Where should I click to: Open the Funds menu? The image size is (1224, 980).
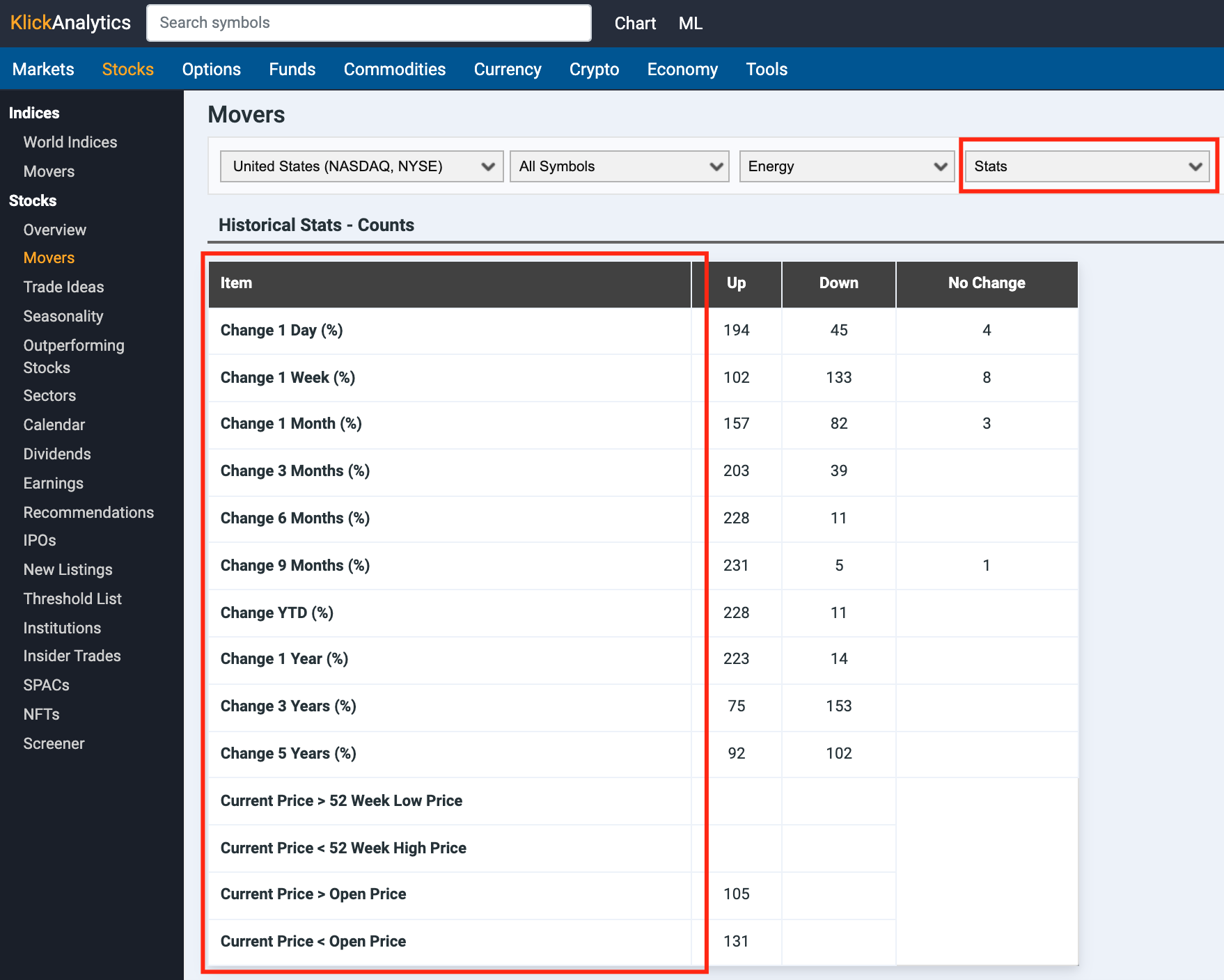[292, 69]
